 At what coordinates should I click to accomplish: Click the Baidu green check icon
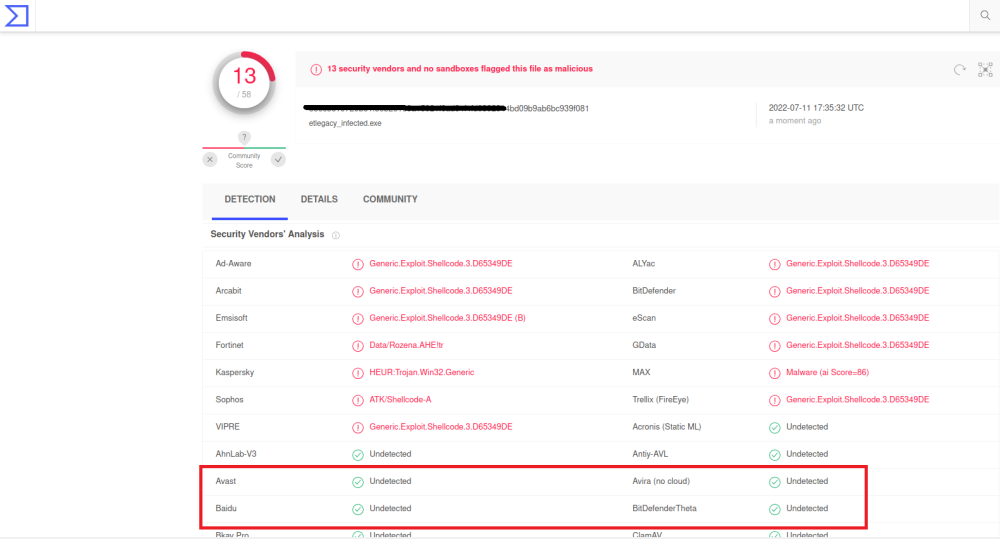[x=358, y=509]
